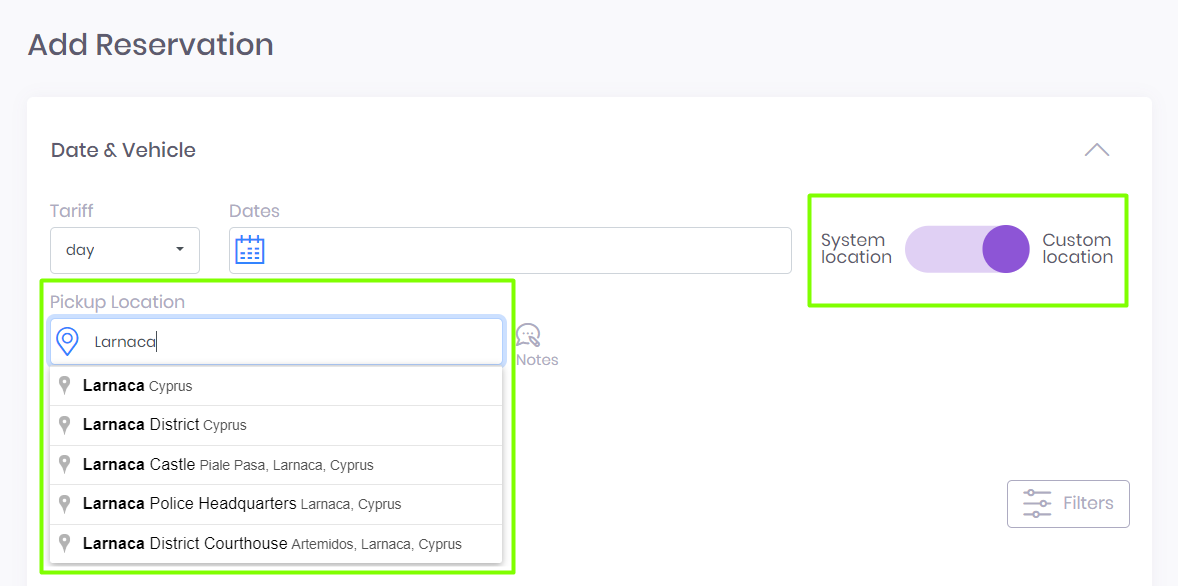The height and width of the screenshot is (586, 1178).
Task: Open the Filters button
Action: 1068,503
